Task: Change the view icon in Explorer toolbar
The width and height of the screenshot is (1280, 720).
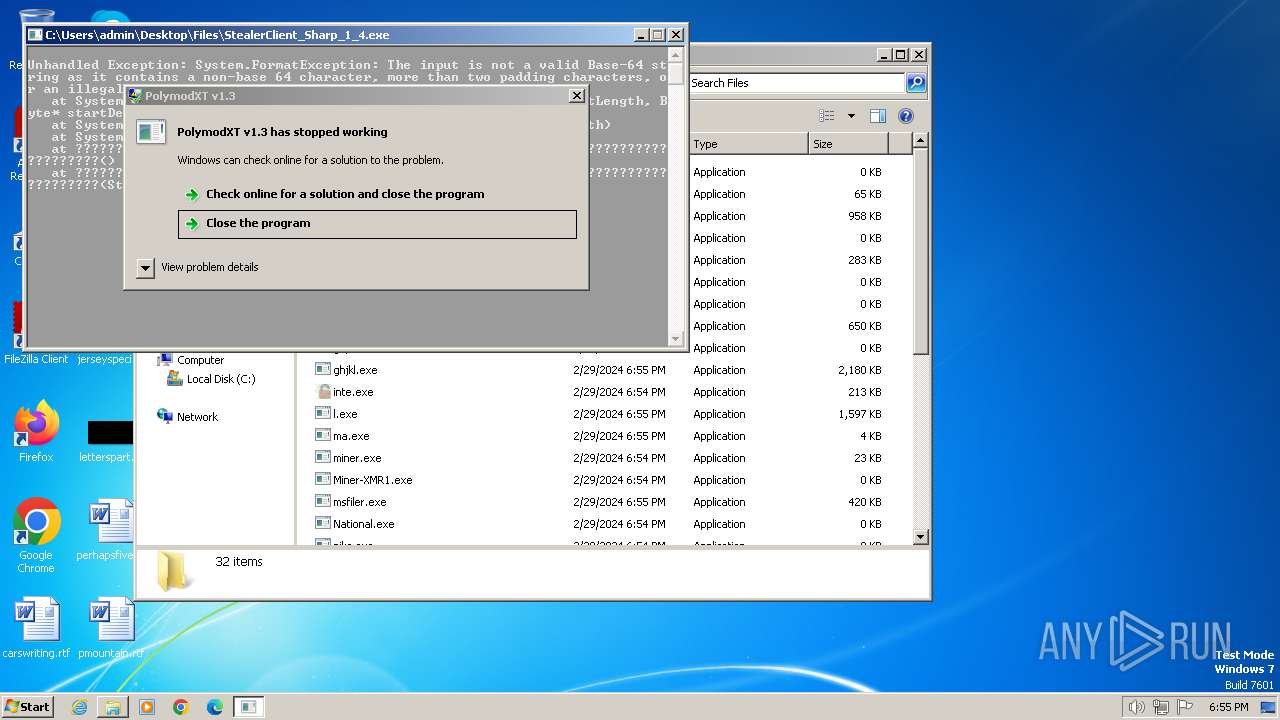Action: coord(827,116)
